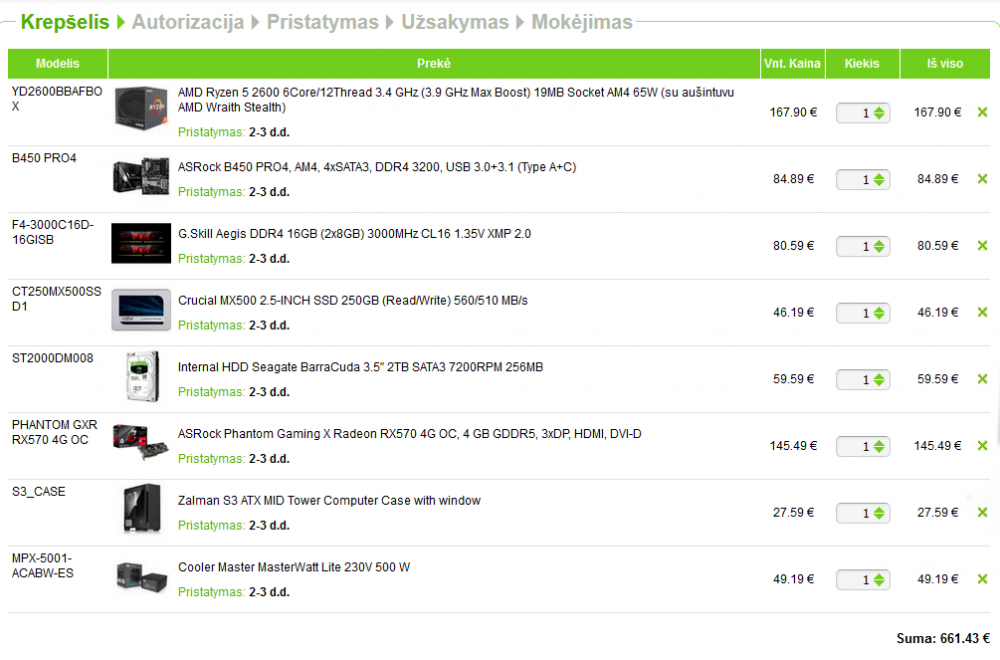Adjust quantity stepper for Zalman S3 case
The width and height of the screenshot is (1000, 660).
(x=879, y=513)
